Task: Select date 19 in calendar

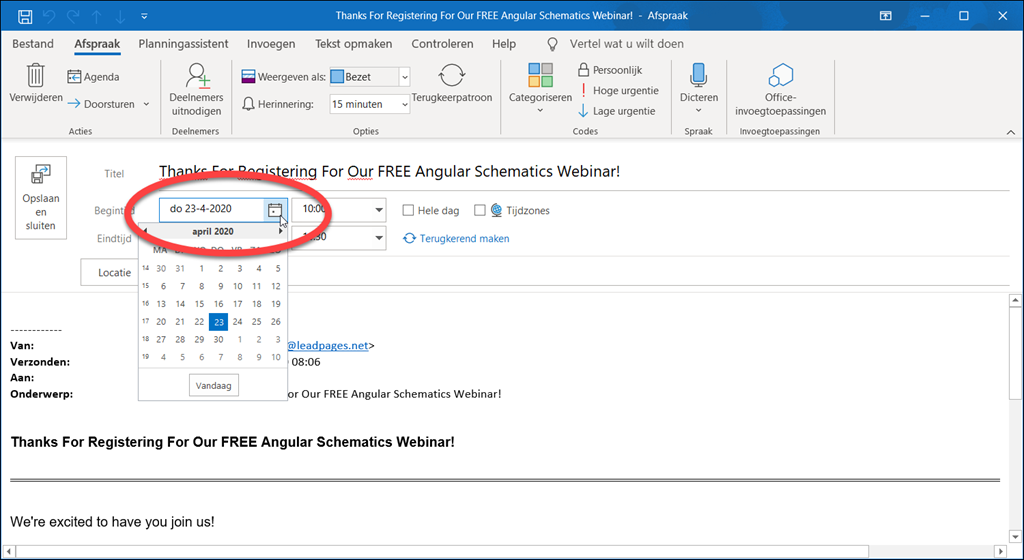Action: 276,304
